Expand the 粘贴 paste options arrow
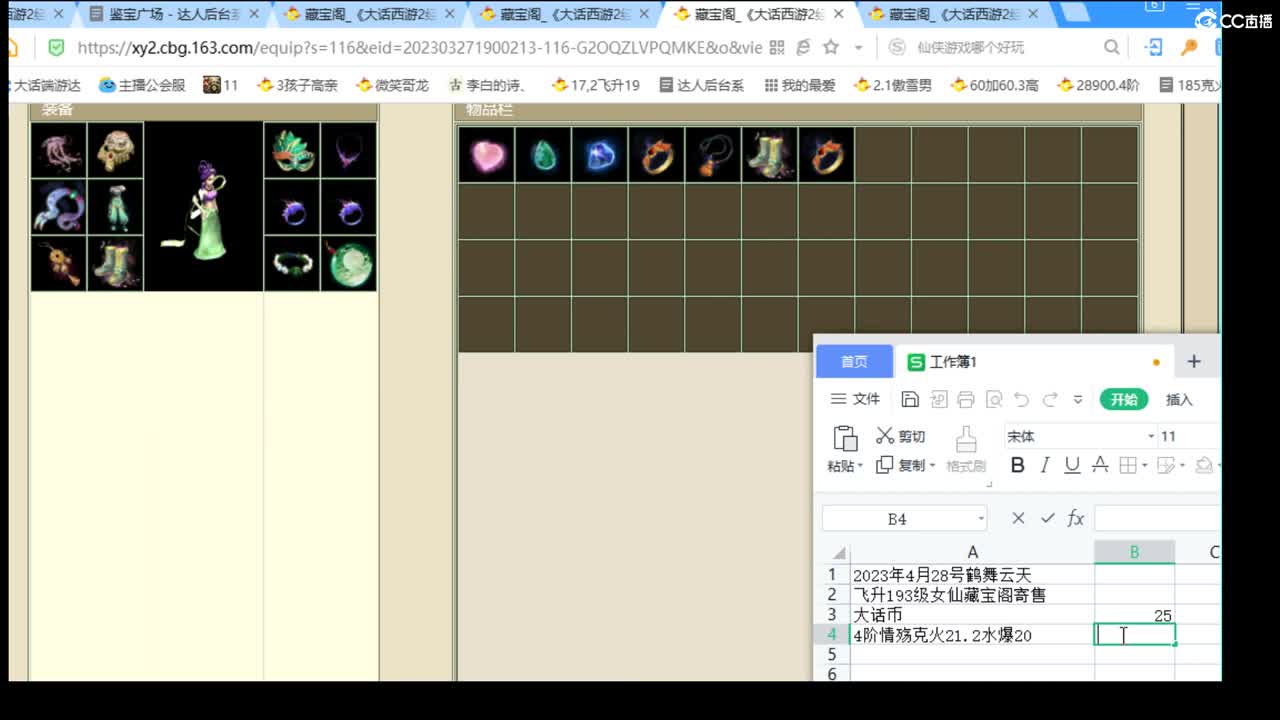Screen dimensions: 1280x720 (x=861, y=466)
